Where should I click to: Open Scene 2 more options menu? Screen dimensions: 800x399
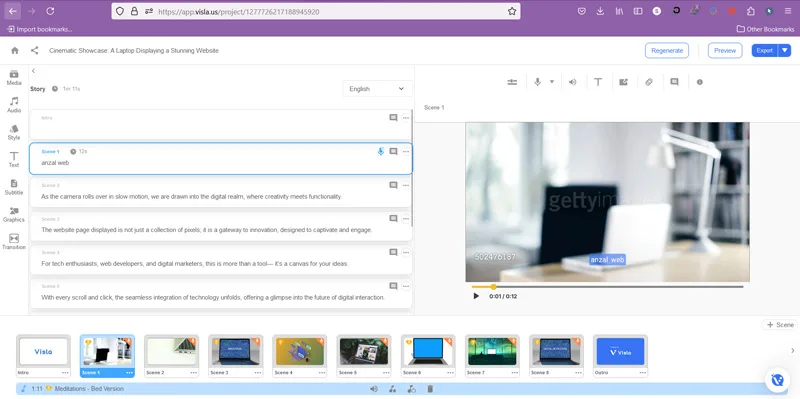[x=406, y=185]
